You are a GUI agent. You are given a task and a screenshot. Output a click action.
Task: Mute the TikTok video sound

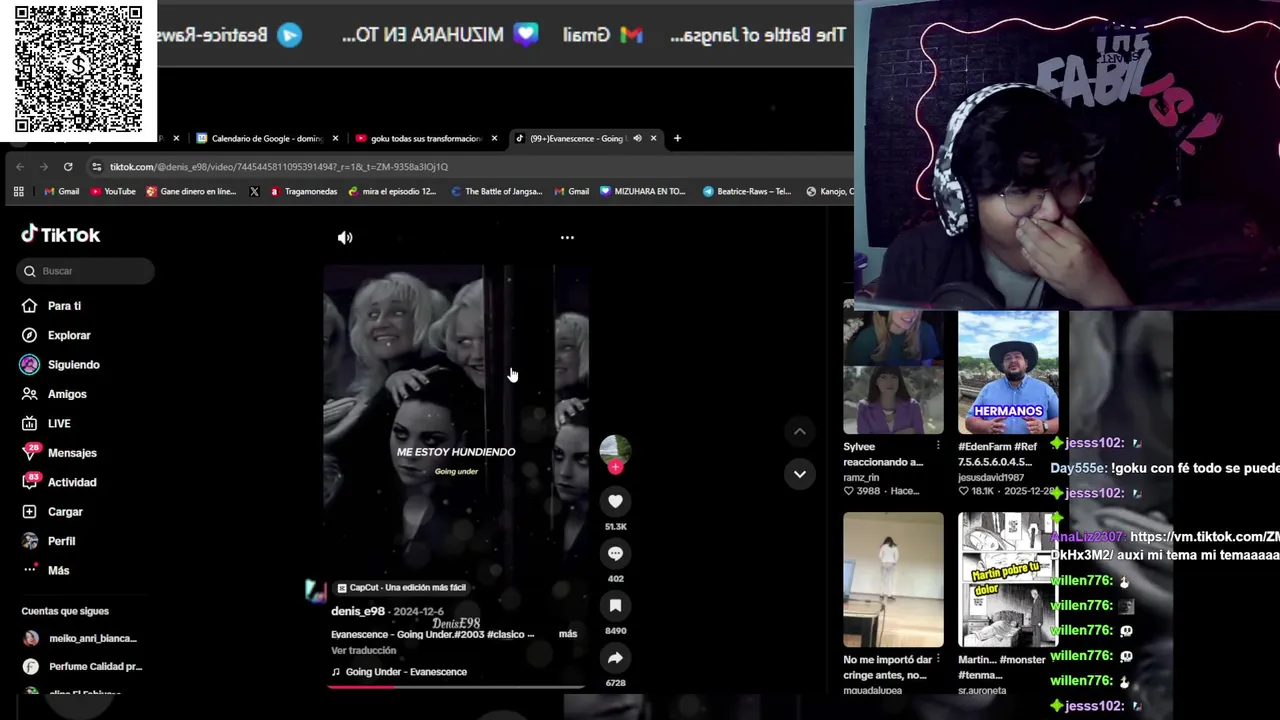345,238
